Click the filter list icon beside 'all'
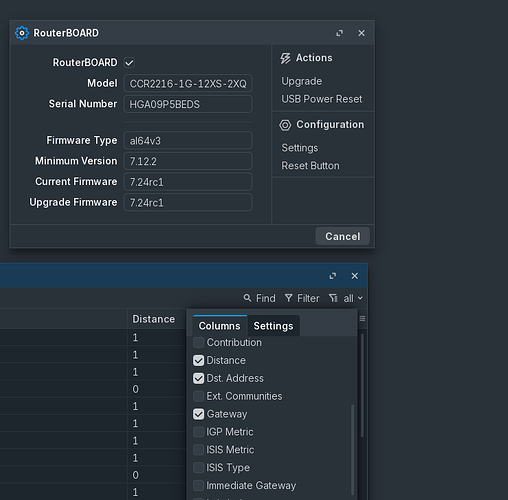The image size is (508, 500). [333, 298]
